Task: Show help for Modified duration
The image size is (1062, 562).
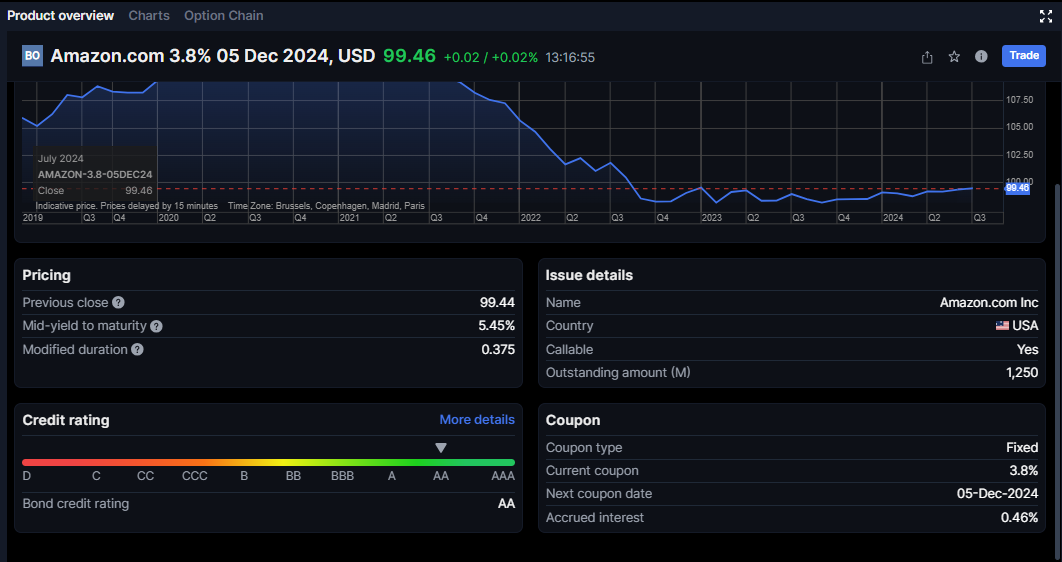Action: (x=137, y=350)
